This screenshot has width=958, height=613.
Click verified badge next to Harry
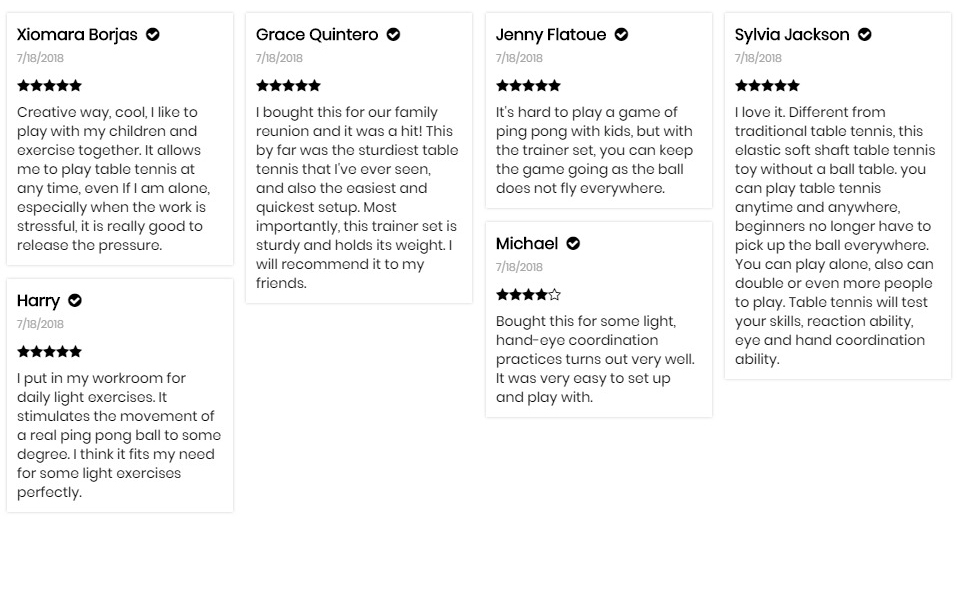click(x=75, y=301)
